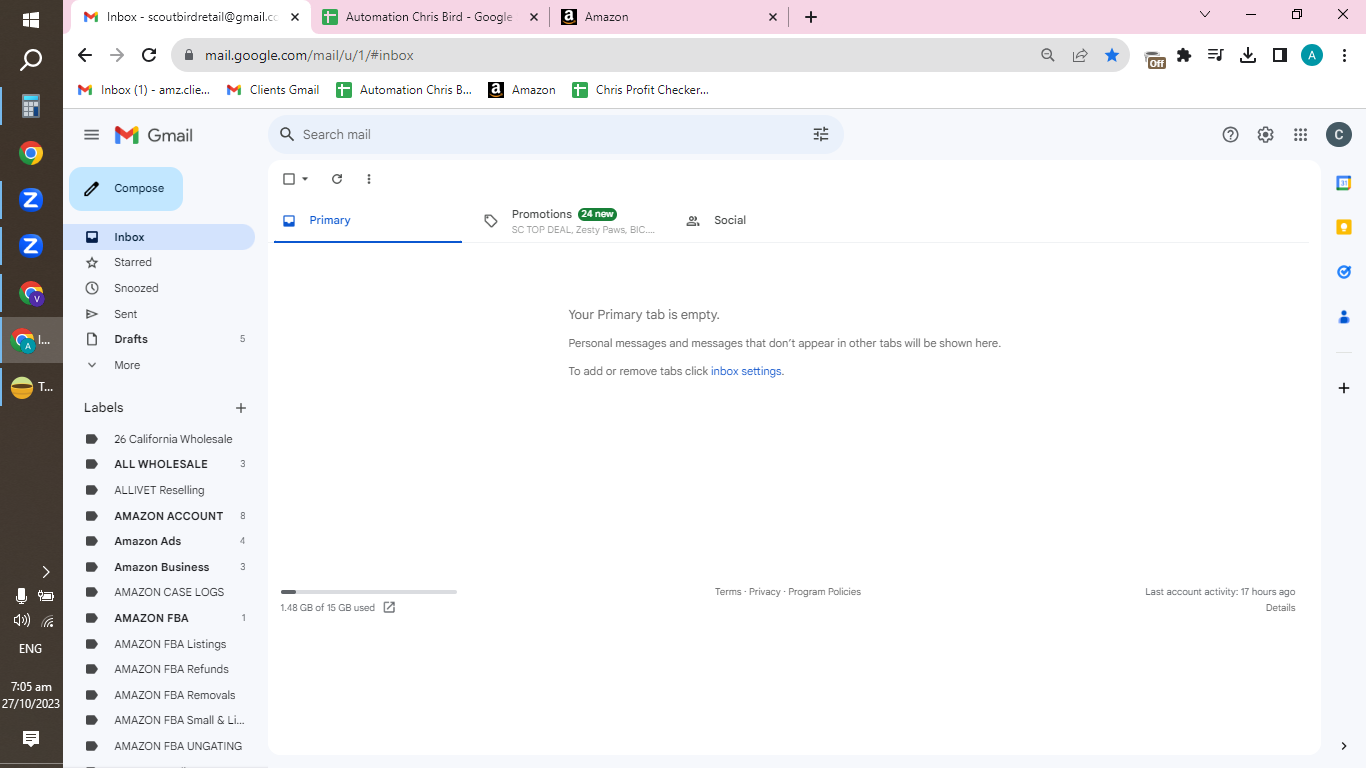Switch to the Promotions tab
Image resolution: width=1366 pixels, height=768 pixels.
pos(568,220)
